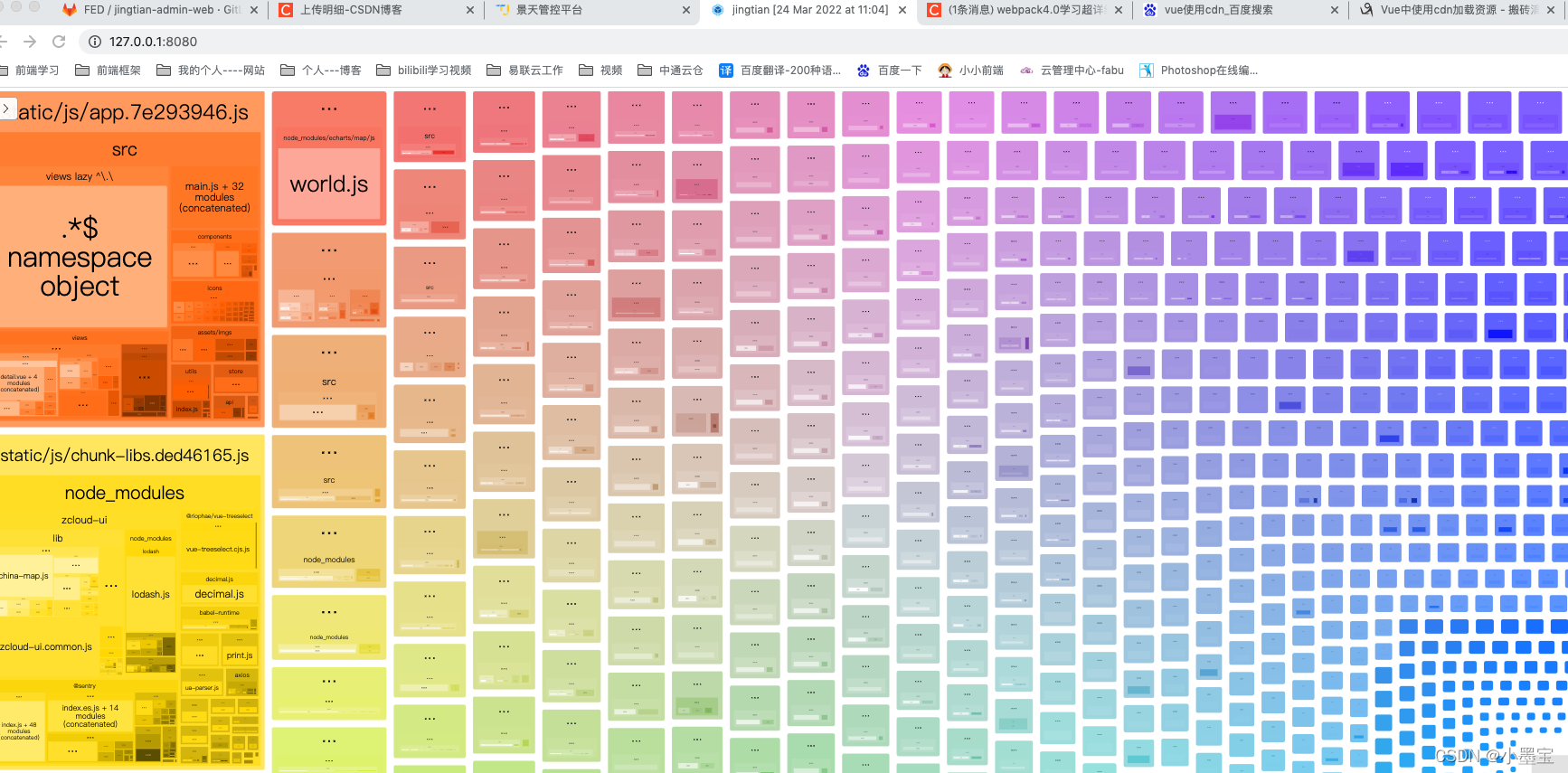Open bilibili学习视频 bookmark folder
The image size is (1568, 773).
[424, 71]
